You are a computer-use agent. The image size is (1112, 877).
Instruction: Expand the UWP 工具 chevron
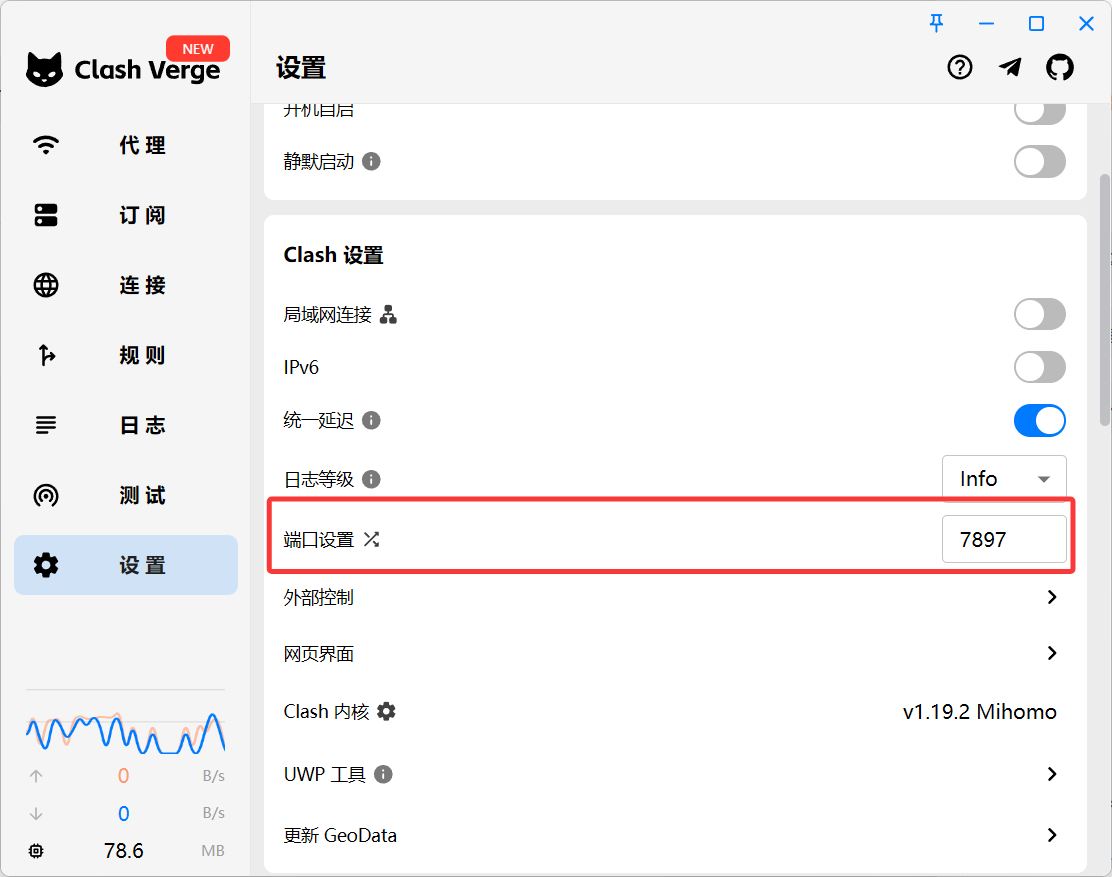[x=1052, y=774]
